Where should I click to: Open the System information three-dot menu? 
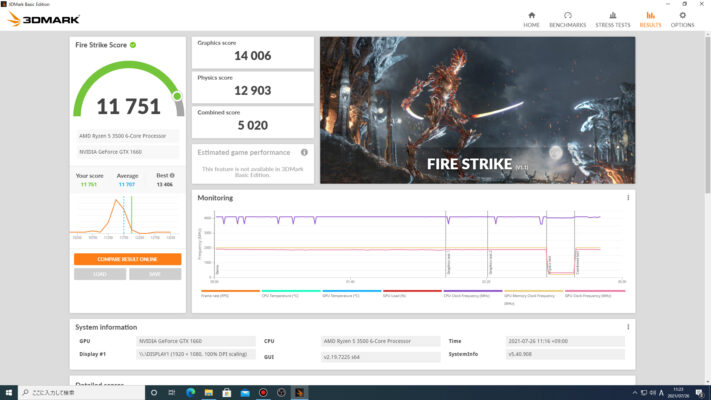click(x=628, y=327)
